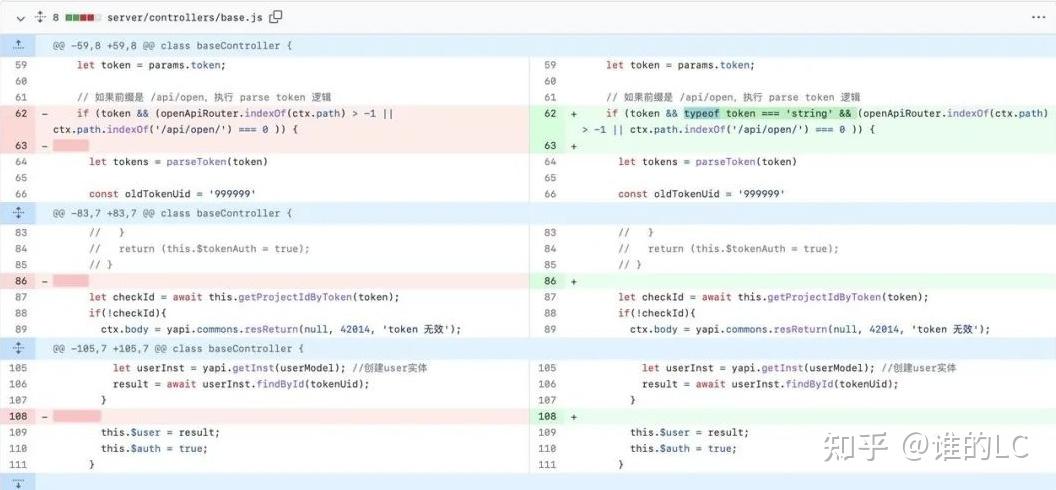Image resolution: width=1056 pixels, height=490 pixels.
Task: Click the expand-all-lines icon in the file header
Action: click(x=40, y=17)
